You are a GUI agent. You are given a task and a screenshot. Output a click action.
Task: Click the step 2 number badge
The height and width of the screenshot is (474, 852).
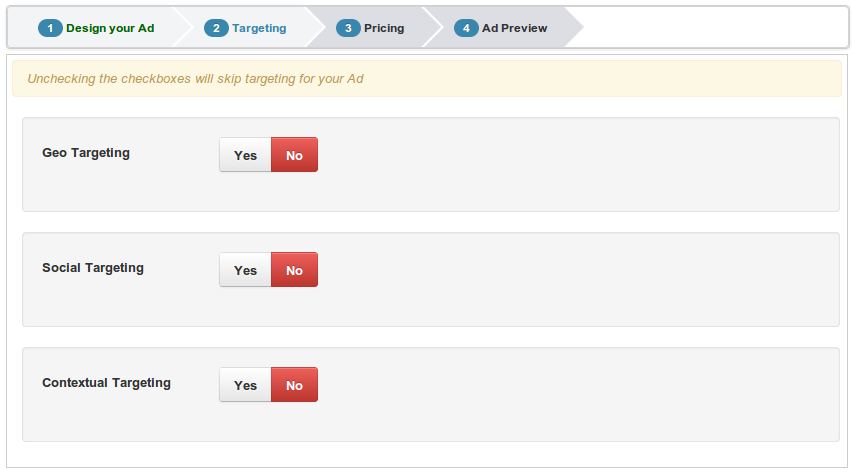click(x=216, y=28)
